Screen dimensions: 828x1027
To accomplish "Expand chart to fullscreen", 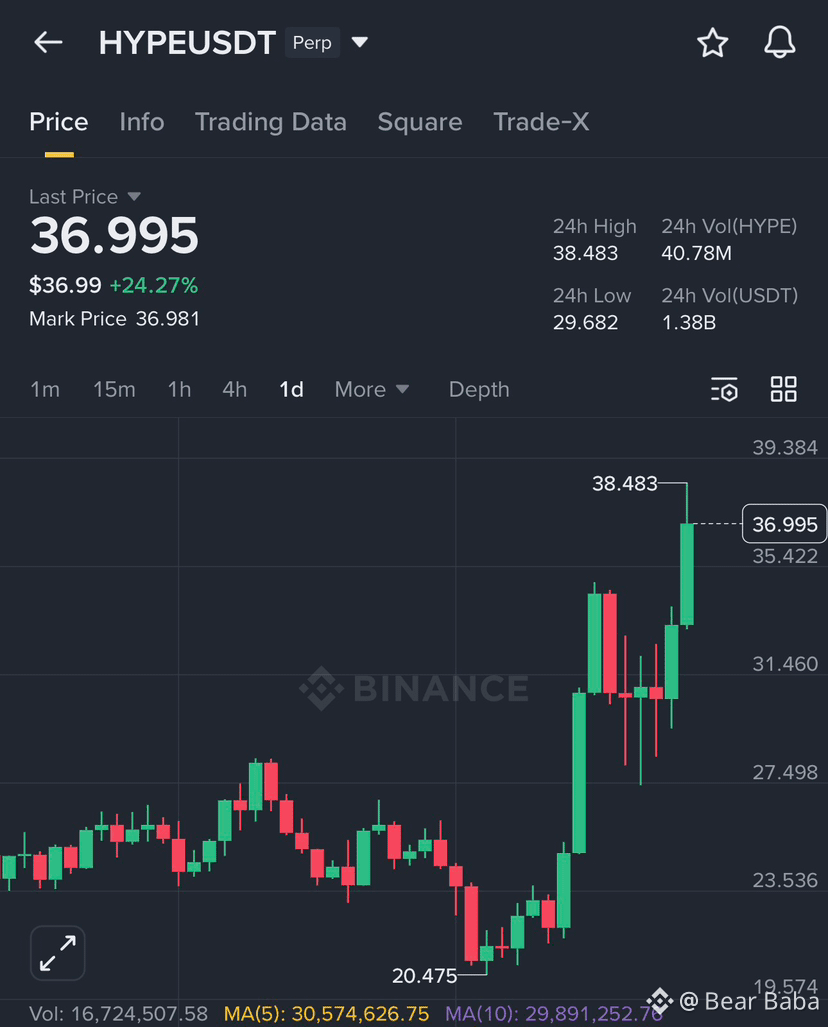I will [x=58, y=953].
